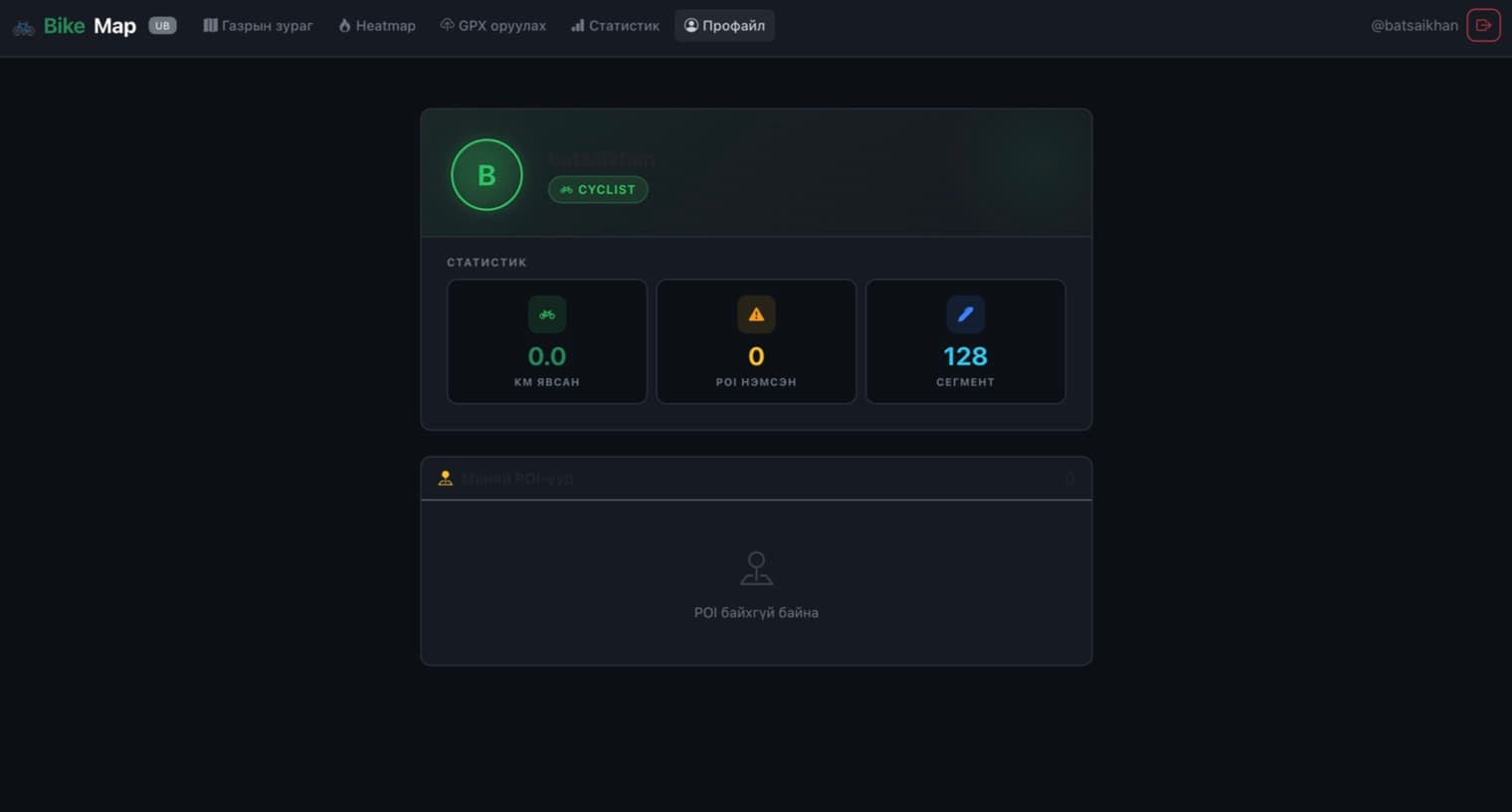Open the GPX оруулах upload page

[x=493, y=26]
